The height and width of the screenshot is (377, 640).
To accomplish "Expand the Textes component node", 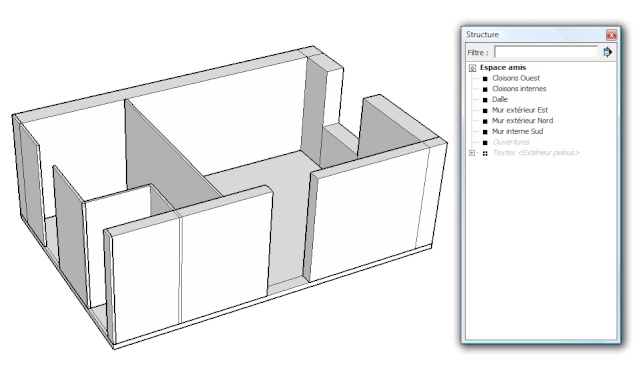I will [x=472, y=153].
